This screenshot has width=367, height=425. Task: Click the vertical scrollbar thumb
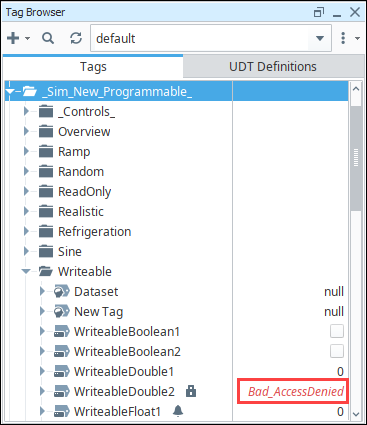356,158
